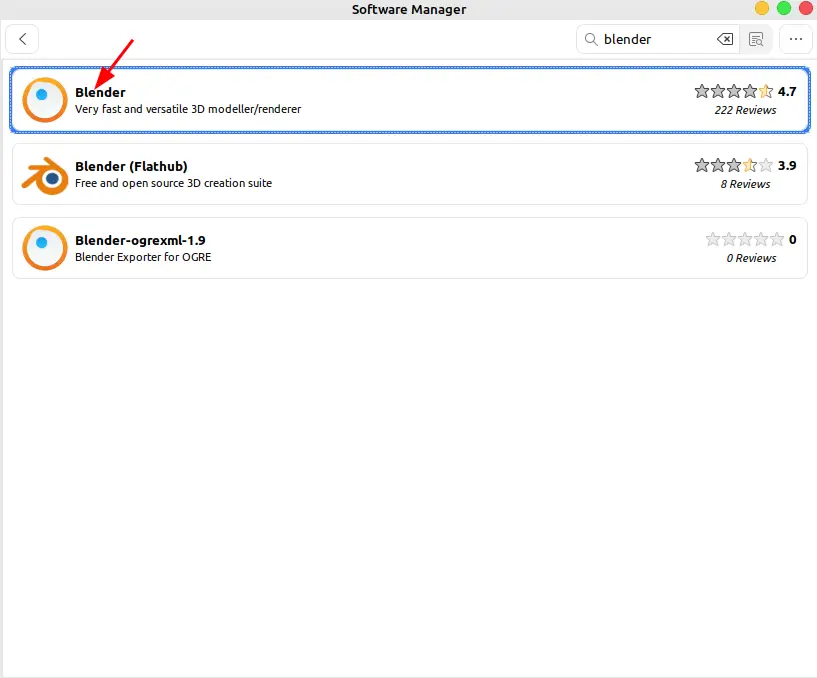Viewport: 817px width, 678px height.
Task: Click the 4.7 star rating of Blender
Action: (734, 91)
